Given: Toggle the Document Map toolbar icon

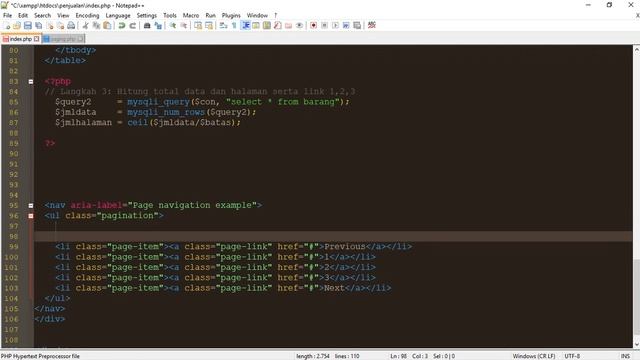Looking at the screenshot, I should pyautogui.click(x=267, y=25).
